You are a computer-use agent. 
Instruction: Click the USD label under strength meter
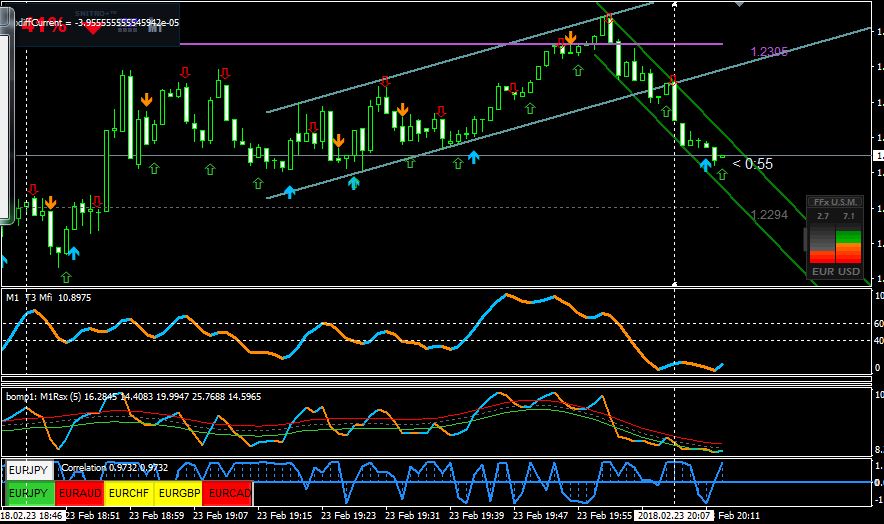point(848,271)
